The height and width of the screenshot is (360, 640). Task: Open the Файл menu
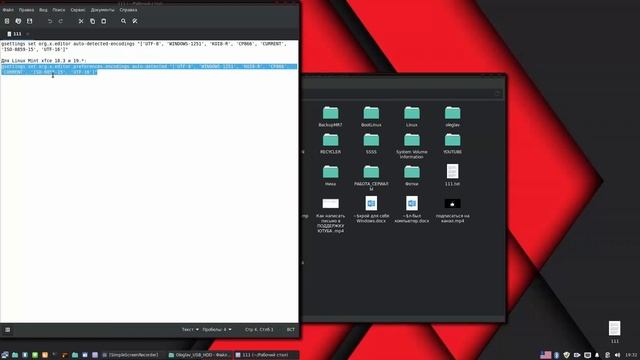pyautogui.click(x=8, y=10)
